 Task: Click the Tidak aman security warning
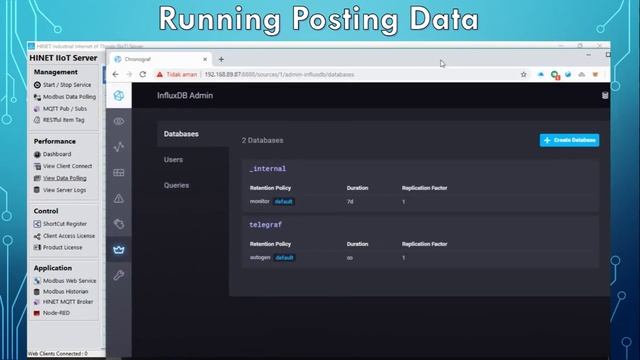[x=177, y=74]
